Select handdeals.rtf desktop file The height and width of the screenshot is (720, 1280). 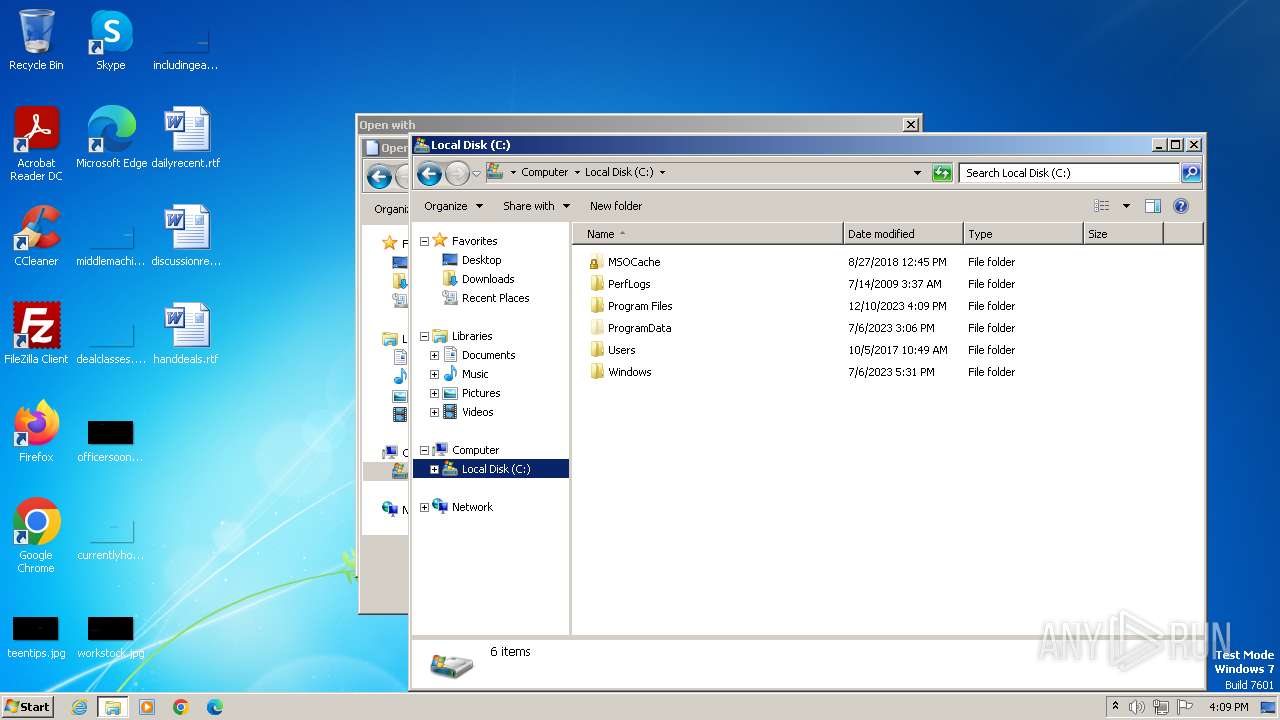(186, 334)
